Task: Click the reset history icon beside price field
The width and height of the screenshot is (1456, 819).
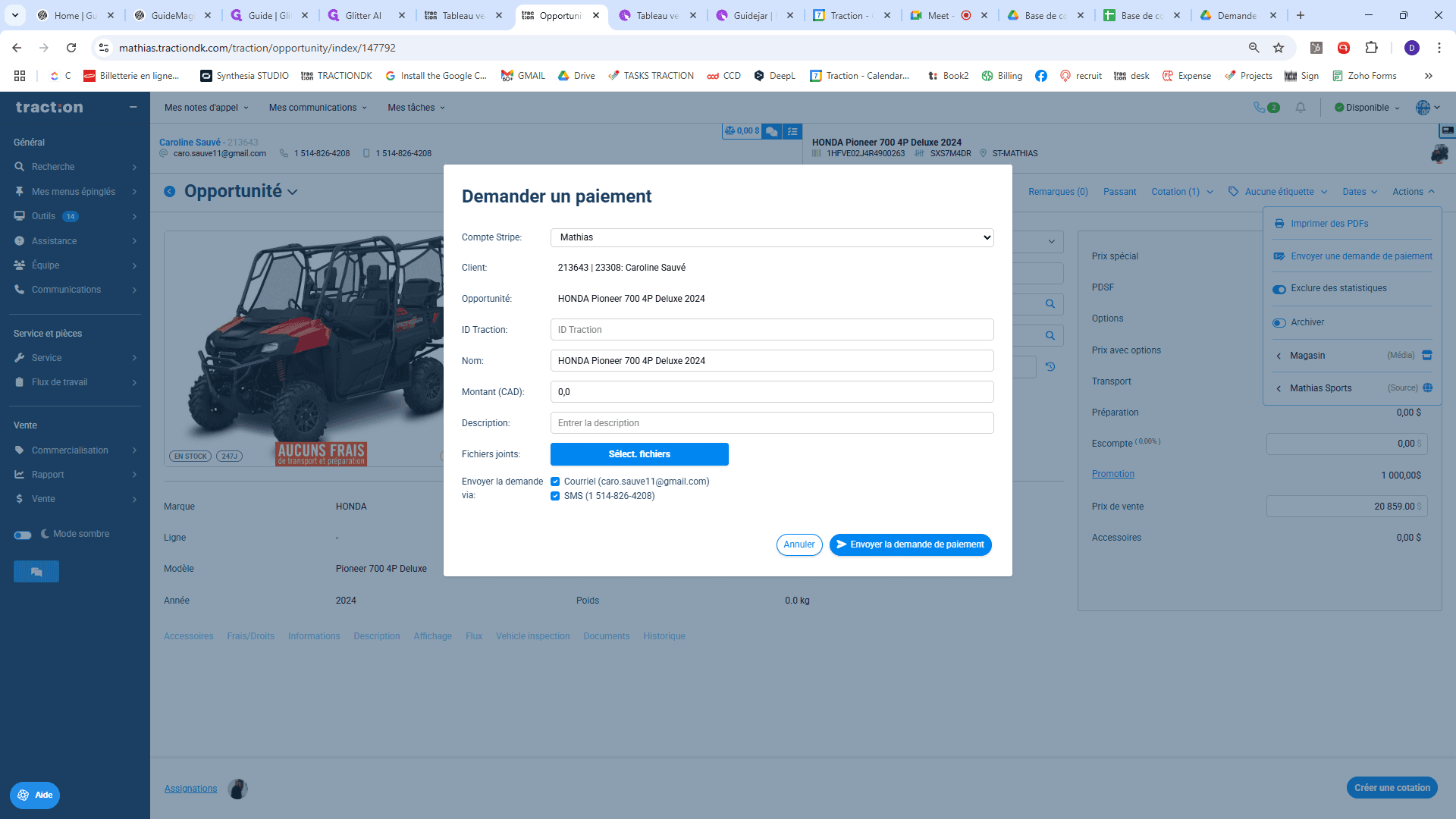Action: coord(1050,367)
